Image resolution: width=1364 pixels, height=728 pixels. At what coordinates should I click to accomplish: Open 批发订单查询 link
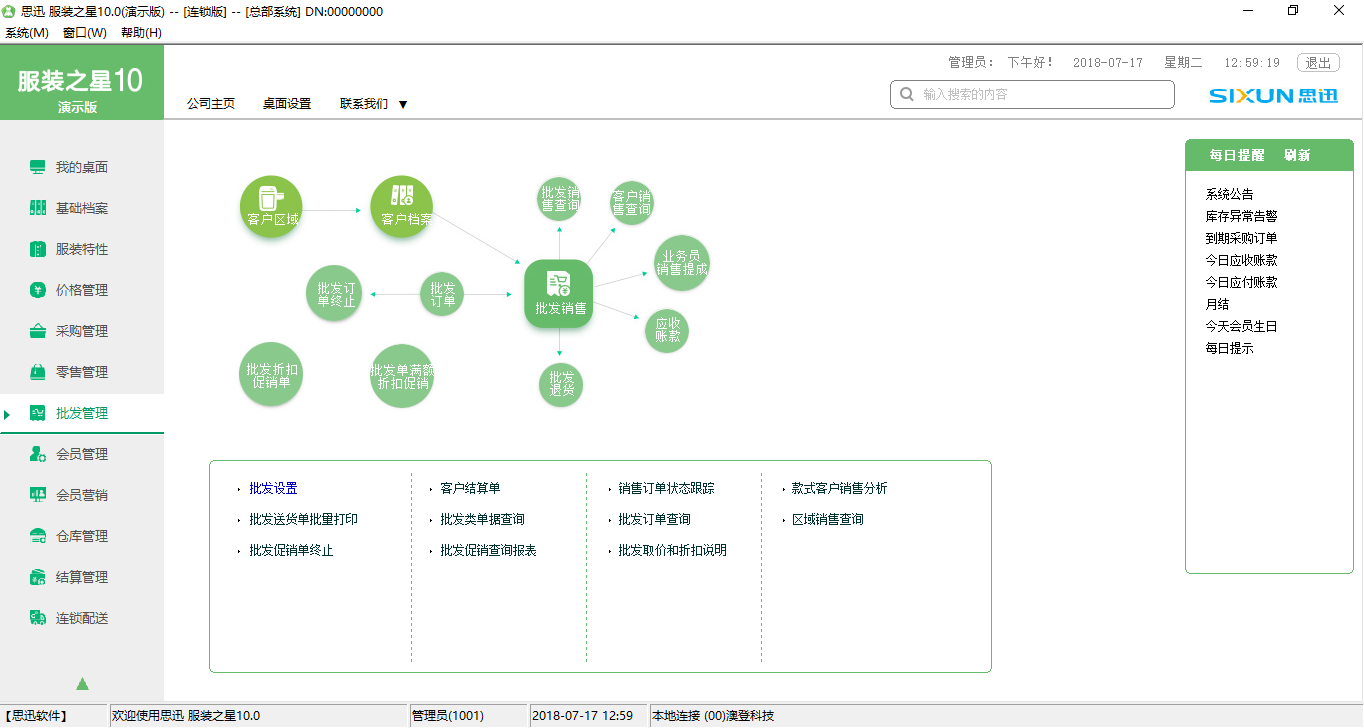pos(654,520)
